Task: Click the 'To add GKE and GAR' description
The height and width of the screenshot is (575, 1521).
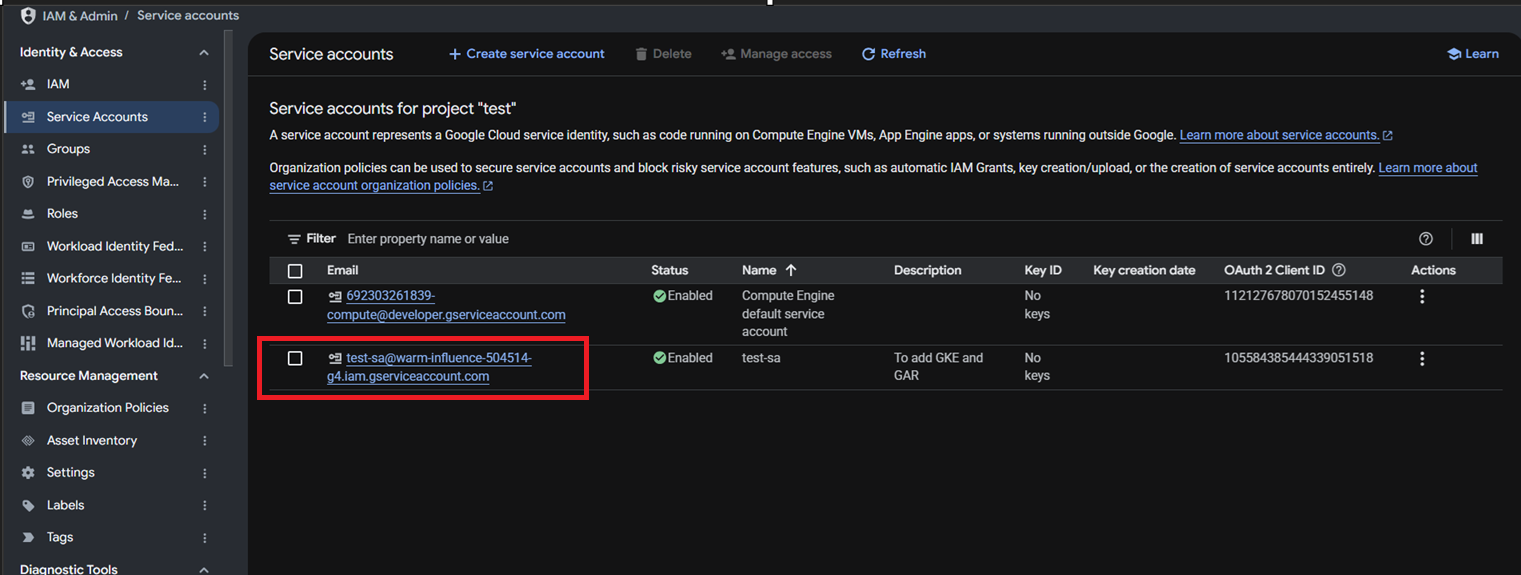Action: coord(939,367)
